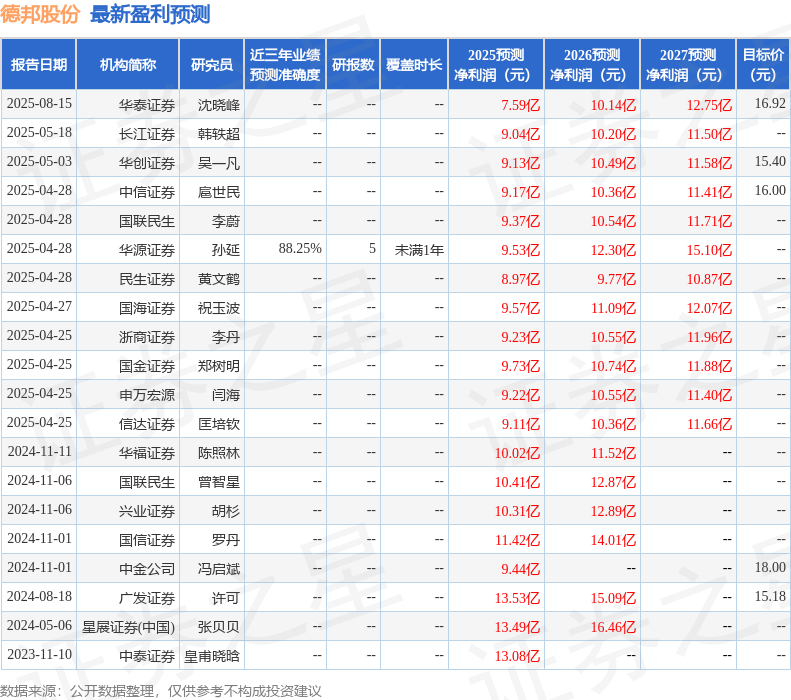Click the date 2023-11-10
This screenshot has height=700, width=791.
pos(39,655)
